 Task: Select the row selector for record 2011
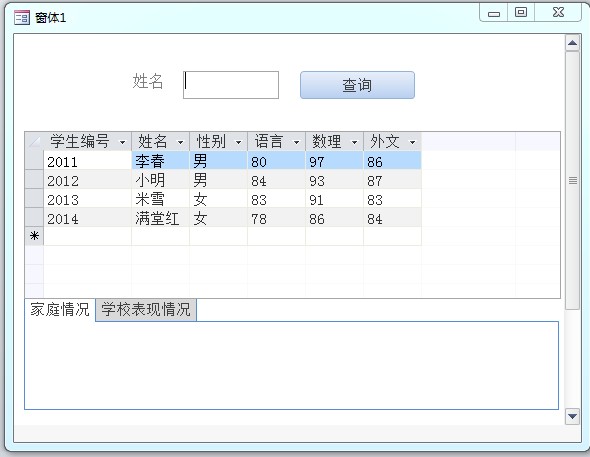(x=34, y=160)
